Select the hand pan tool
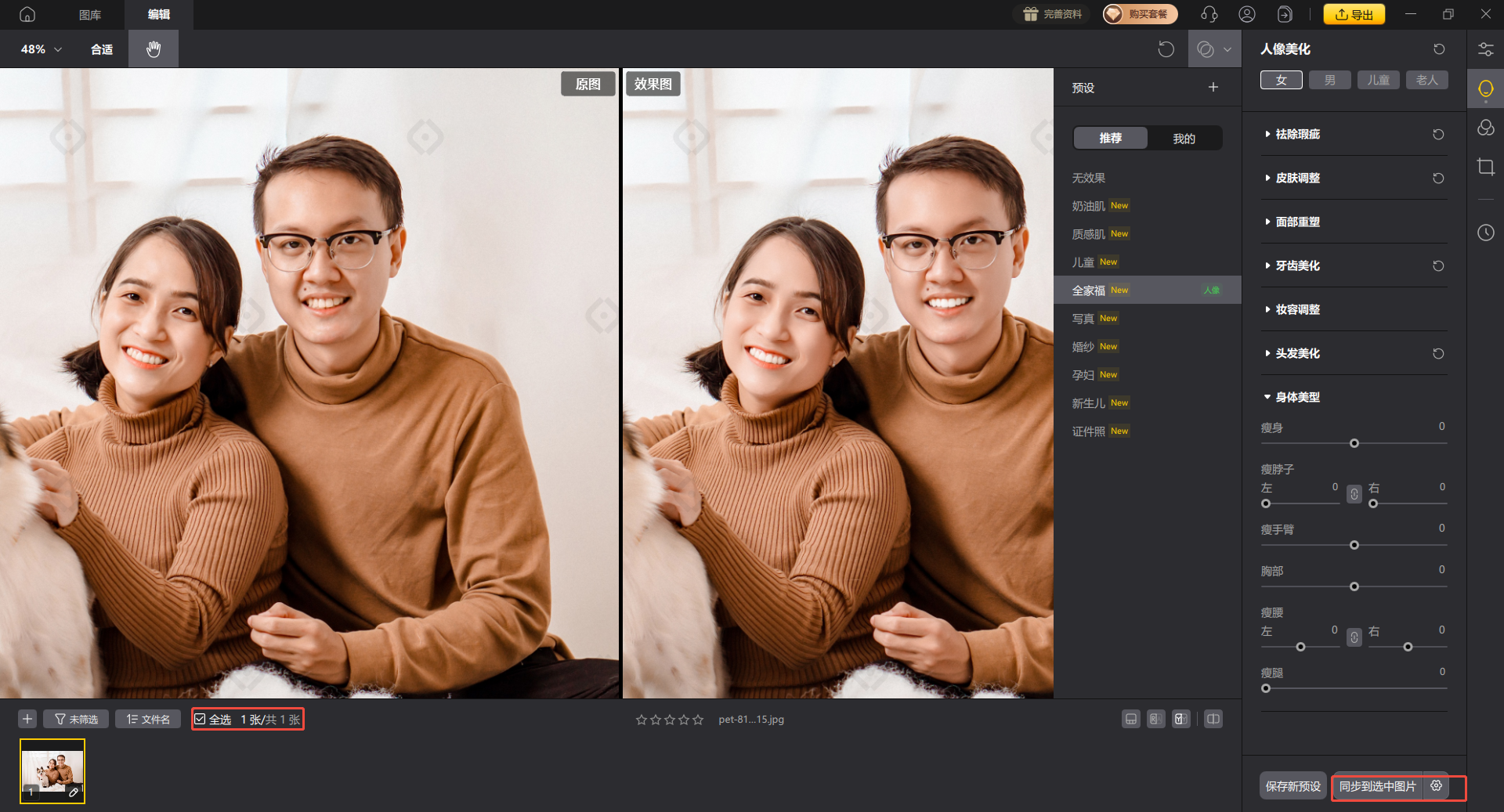1504x812 pixels. pyautogui.click(x=154, y=49)
